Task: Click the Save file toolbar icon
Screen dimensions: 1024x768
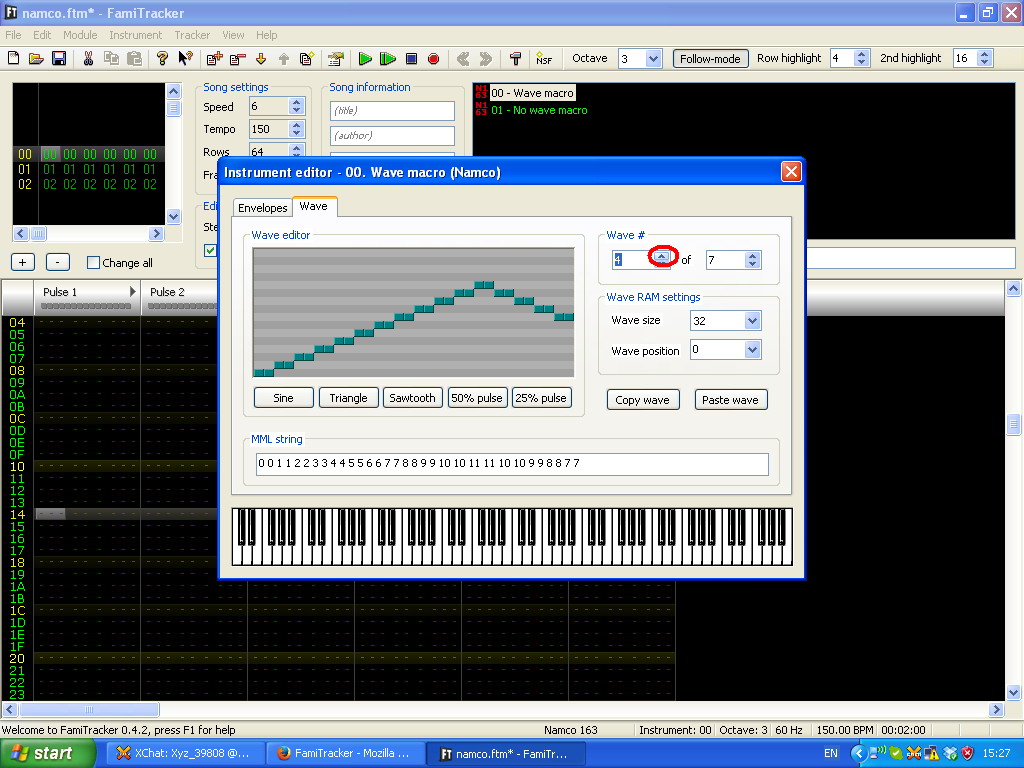Action: pos(59,59)
